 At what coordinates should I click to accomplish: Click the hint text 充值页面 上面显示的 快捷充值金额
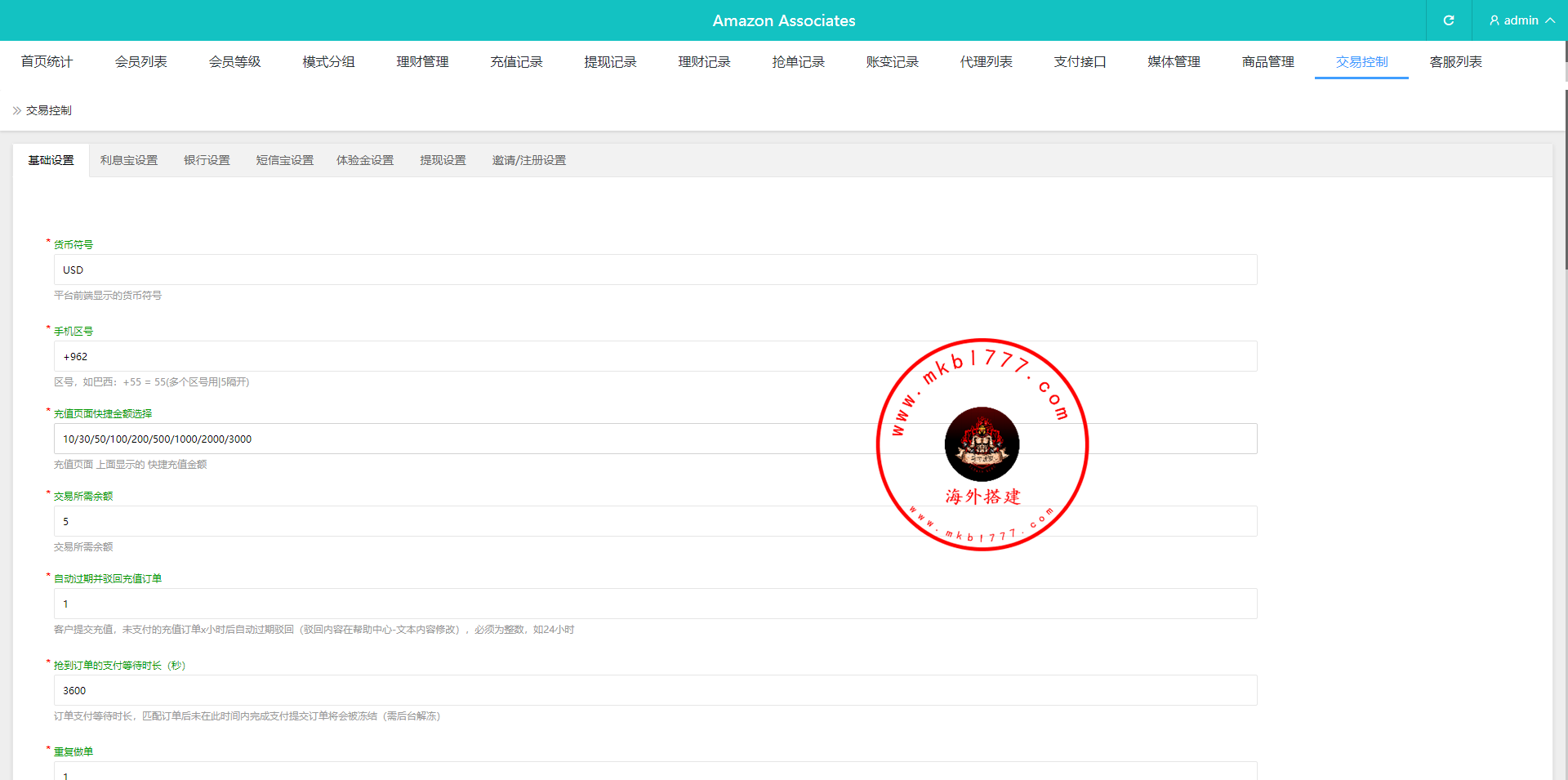point(131,465)
